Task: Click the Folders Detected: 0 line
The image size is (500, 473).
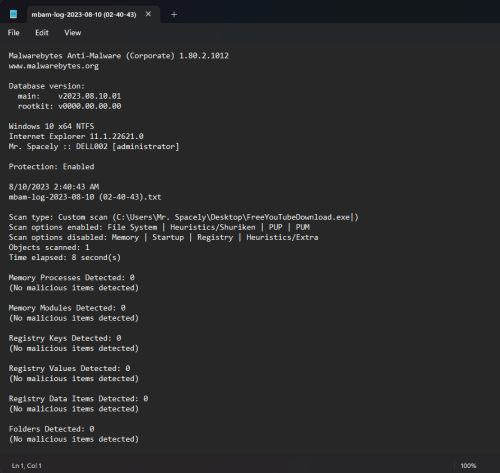Action: [51, 429]
